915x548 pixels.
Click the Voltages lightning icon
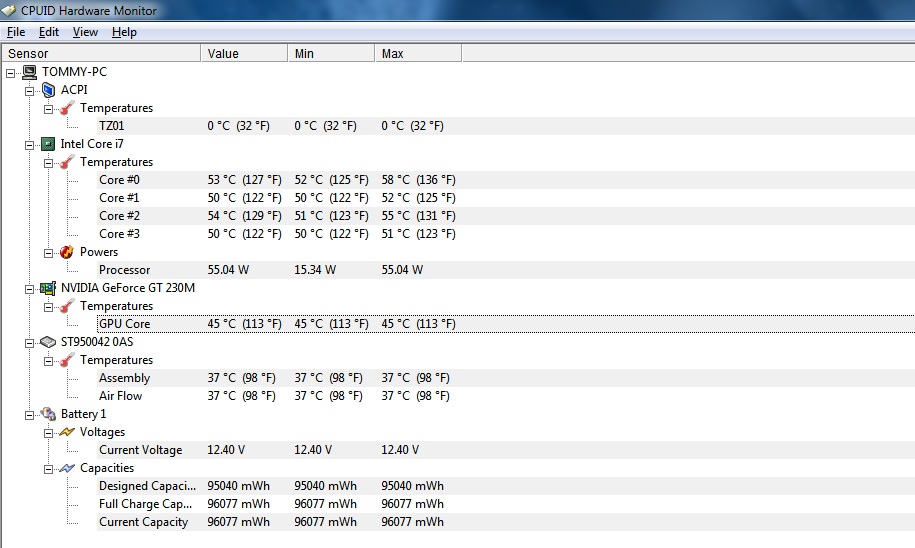67,432
